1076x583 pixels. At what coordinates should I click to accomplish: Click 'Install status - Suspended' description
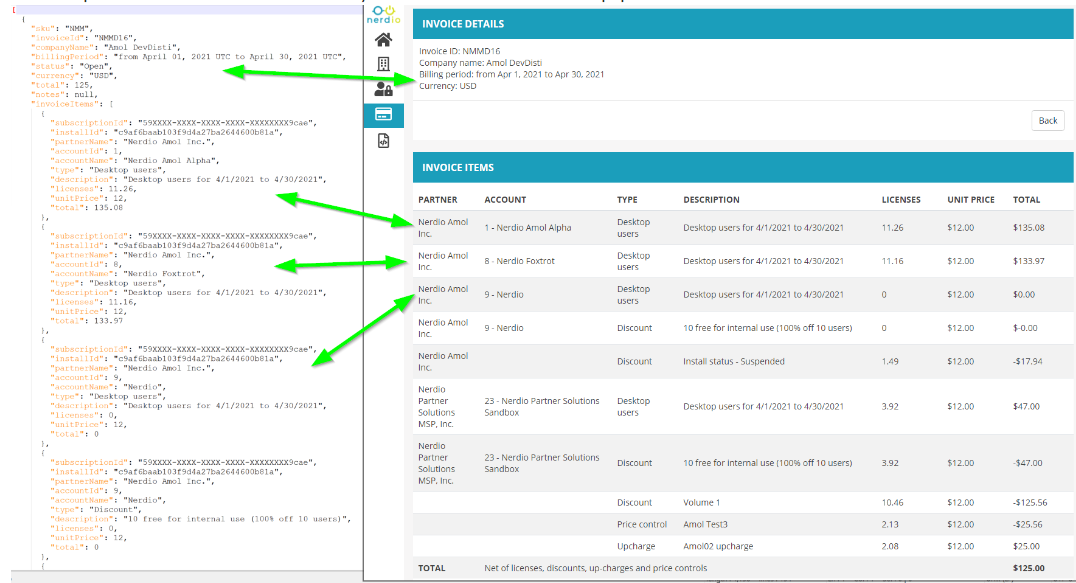(734, 361)
